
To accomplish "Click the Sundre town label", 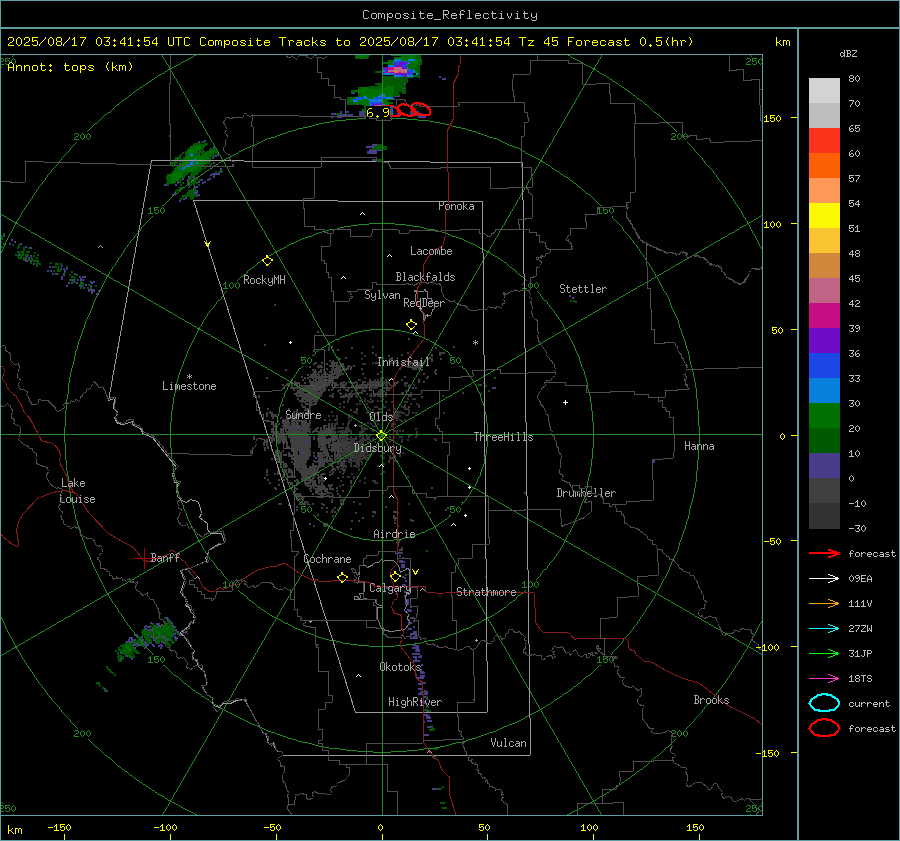I will point(303,414).
